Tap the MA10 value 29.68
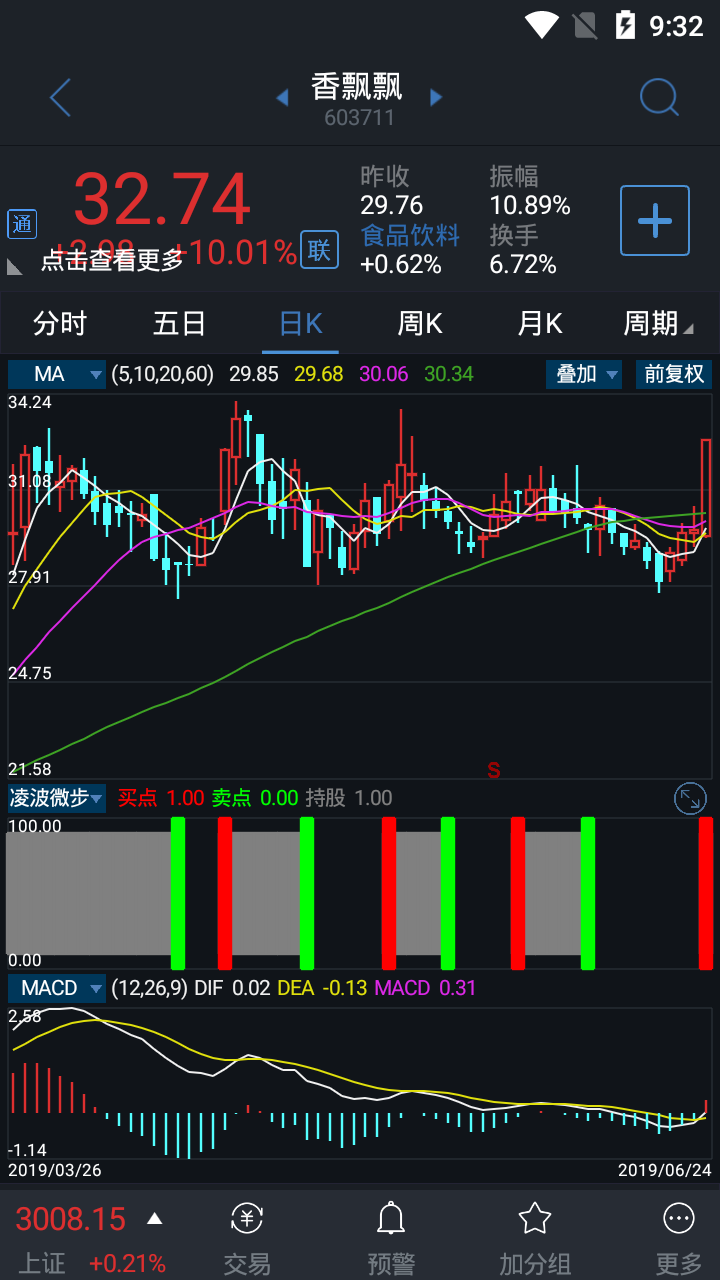 click(x=319, y=374)
